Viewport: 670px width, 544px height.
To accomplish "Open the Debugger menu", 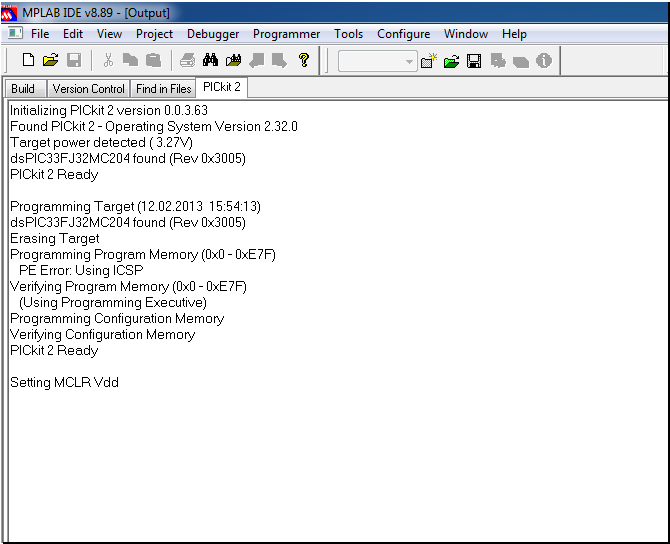I will pyautogui.click(x=213, y=34).
